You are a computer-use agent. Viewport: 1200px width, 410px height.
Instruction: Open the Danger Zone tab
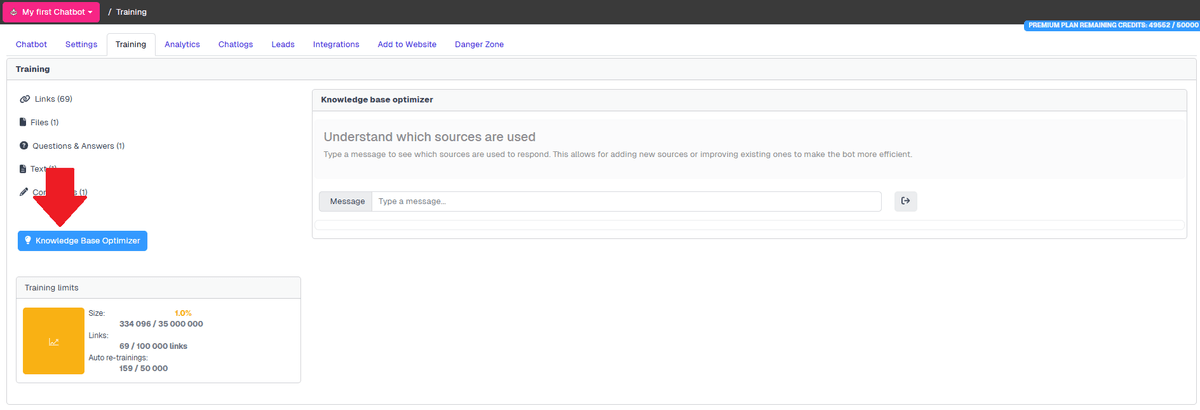click(481, 45)
